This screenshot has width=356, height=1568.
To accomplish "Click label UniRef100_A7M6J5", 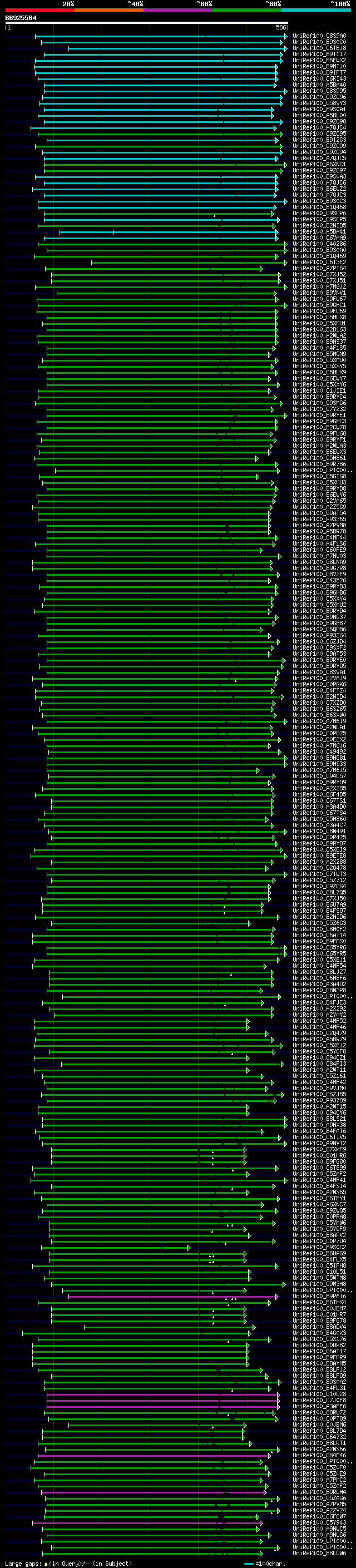I will tap(319, 770).
